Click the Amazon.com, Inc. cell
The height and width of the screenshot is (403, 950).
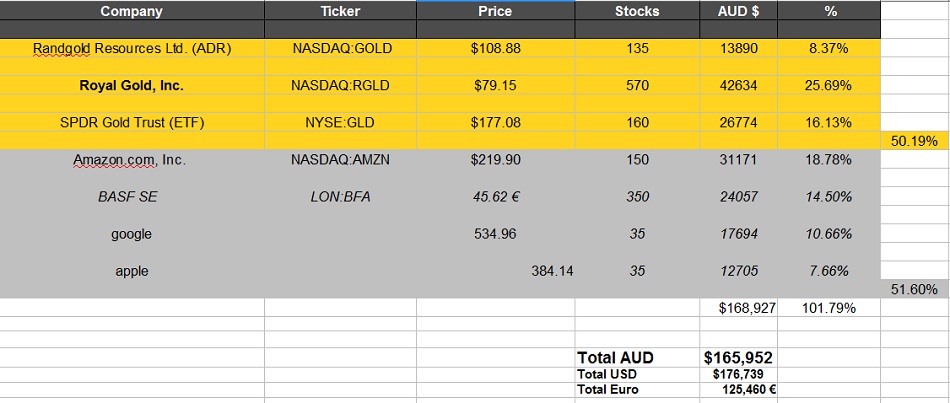(131, 160)
